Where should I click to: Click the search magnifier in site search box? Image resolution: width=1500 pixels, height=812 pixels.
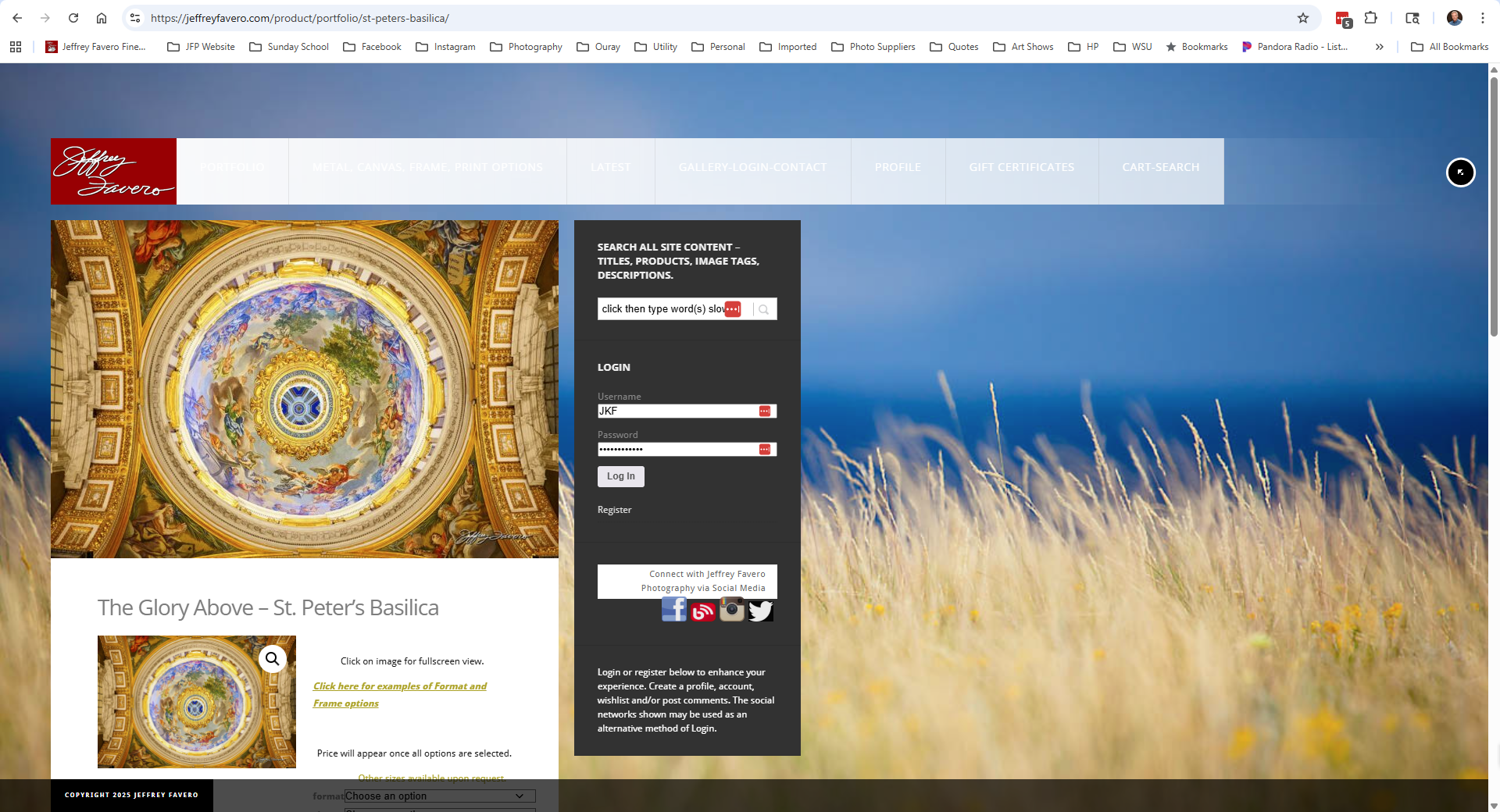point(764,309)
